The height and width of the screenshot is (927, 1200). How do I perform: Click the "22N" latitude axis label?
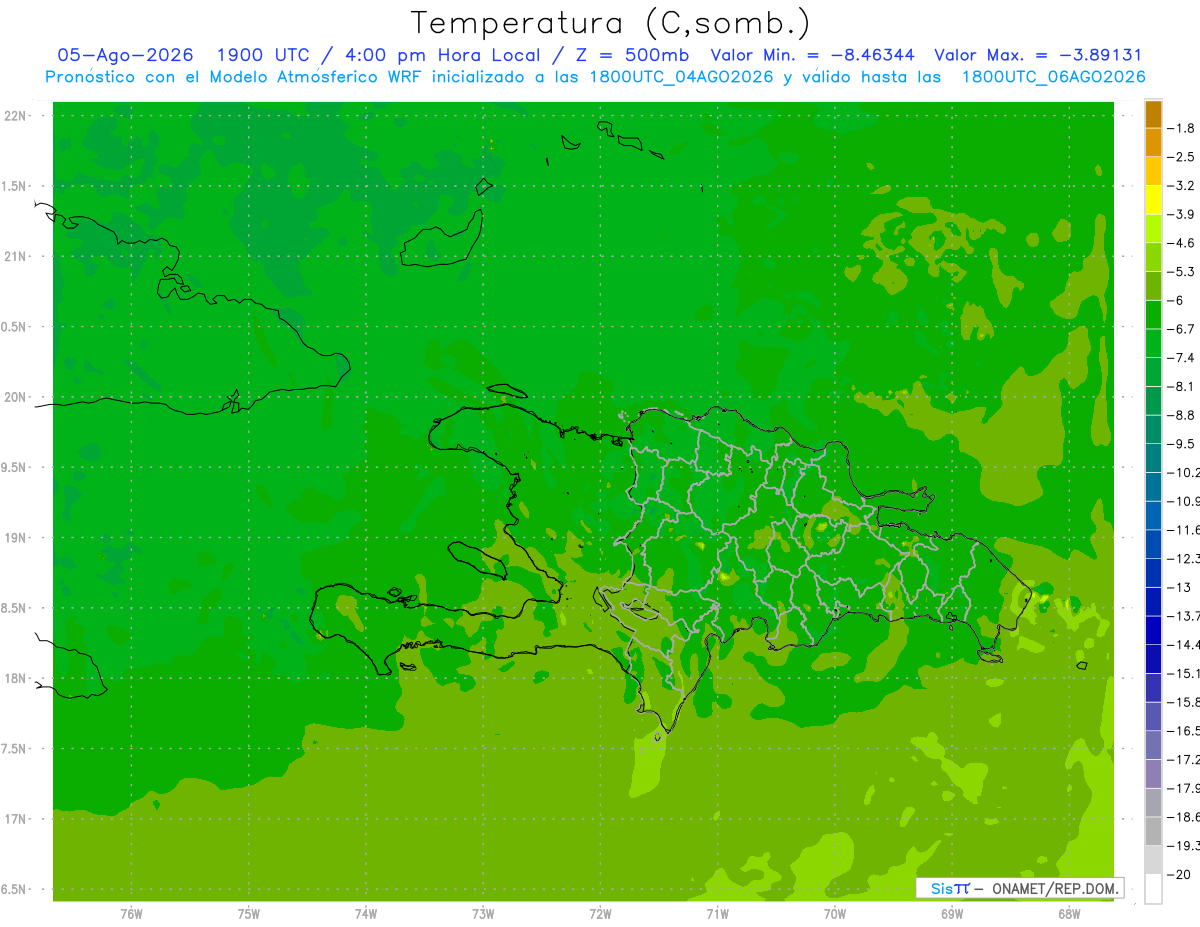(x=16, y=116)
